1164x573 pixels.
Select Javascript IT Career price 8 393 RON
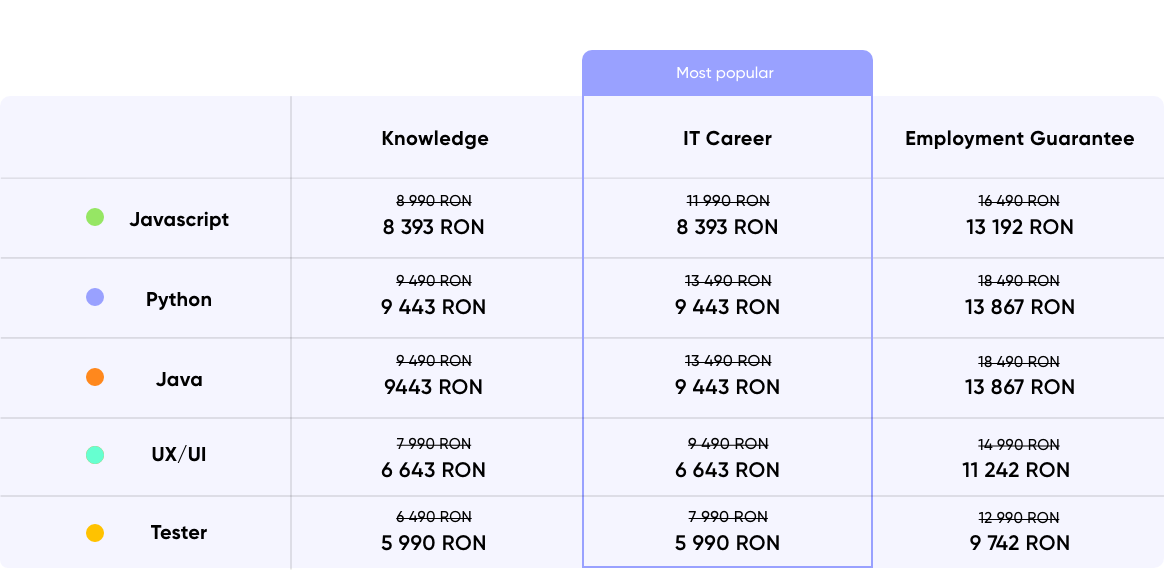coord(728,227)
